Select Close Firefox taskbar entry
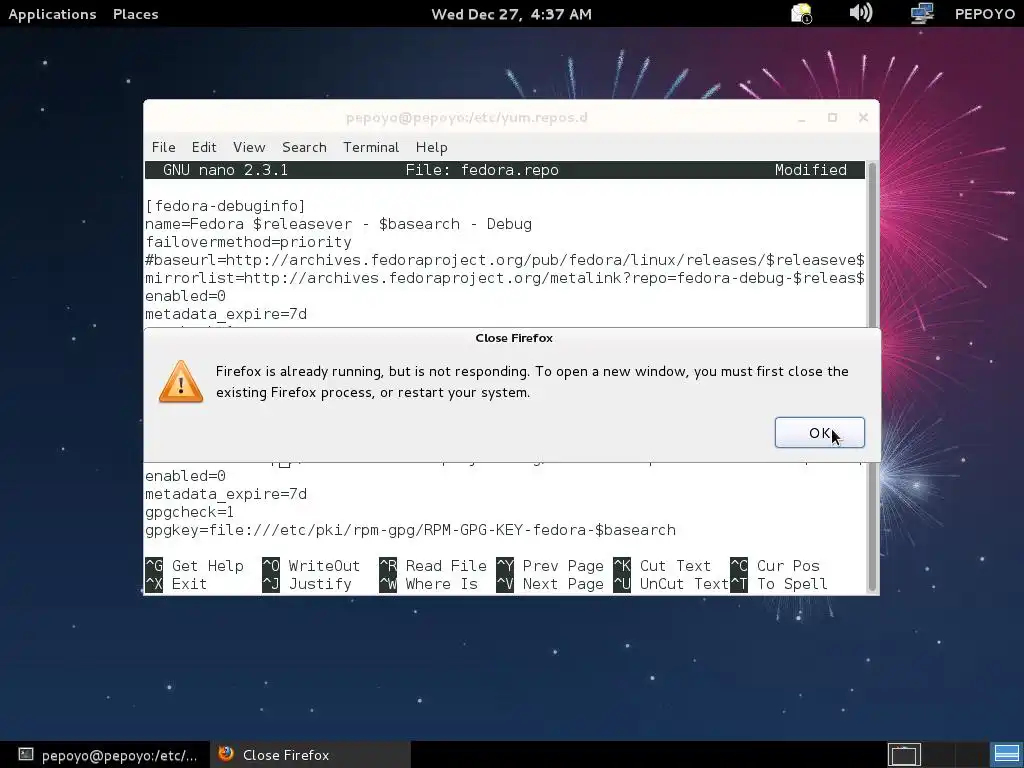Viewport: 1024px width, 768px height. 310,755
